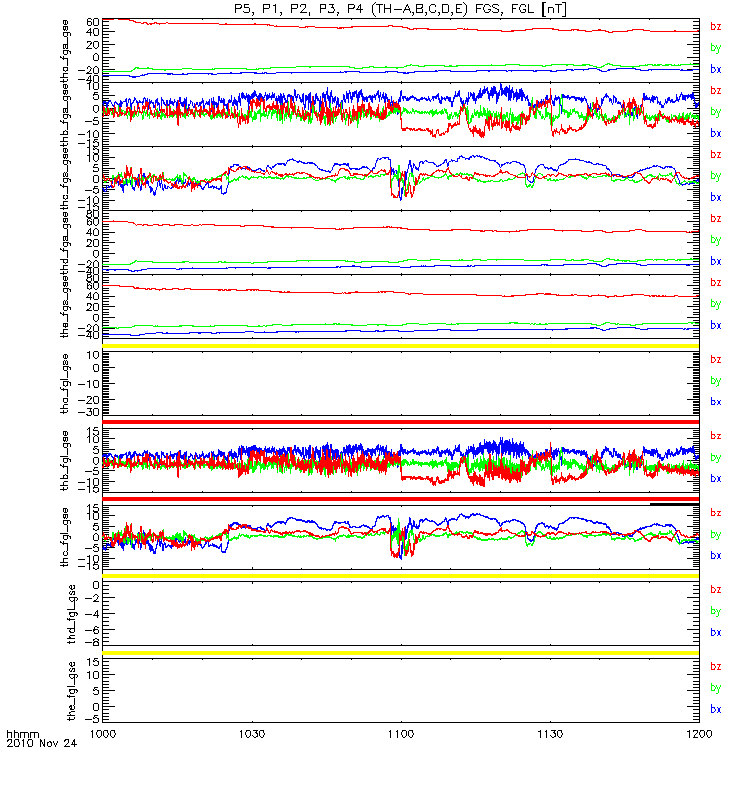Image resolution: width=750 pixels, height=800 pixels.
Task: Click the thb_fgl_gse y-axis title
Action: pos(65,460)
